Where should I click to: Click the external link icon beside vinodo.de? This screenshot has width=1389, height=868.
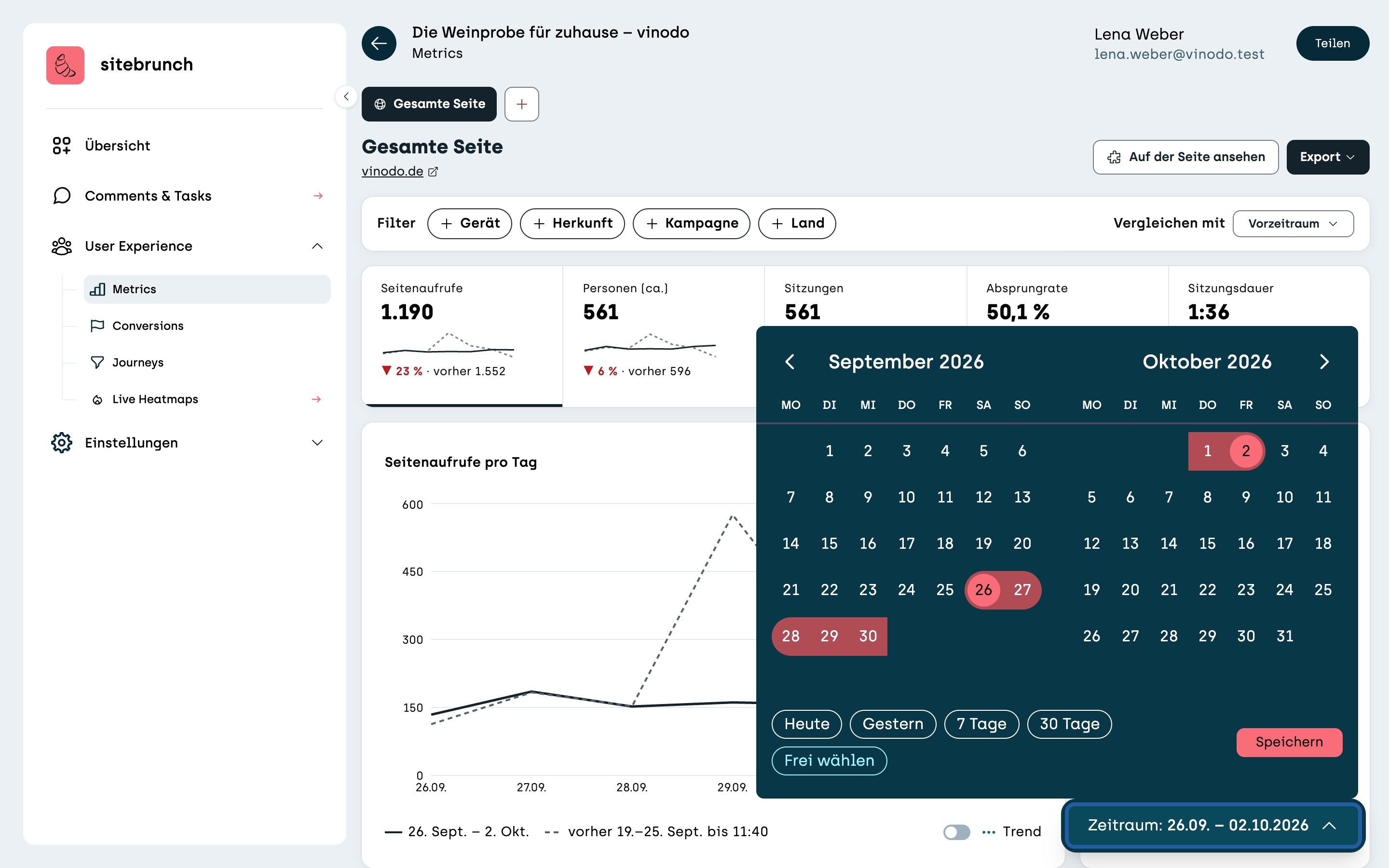[434, 172]
